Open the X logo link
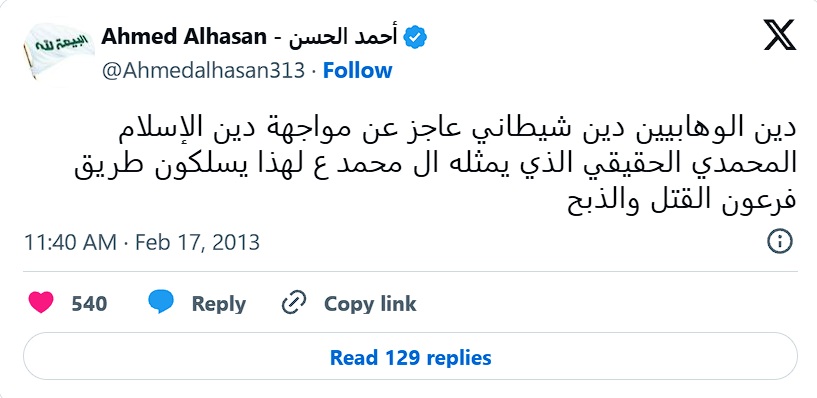 tap(780, 34)
